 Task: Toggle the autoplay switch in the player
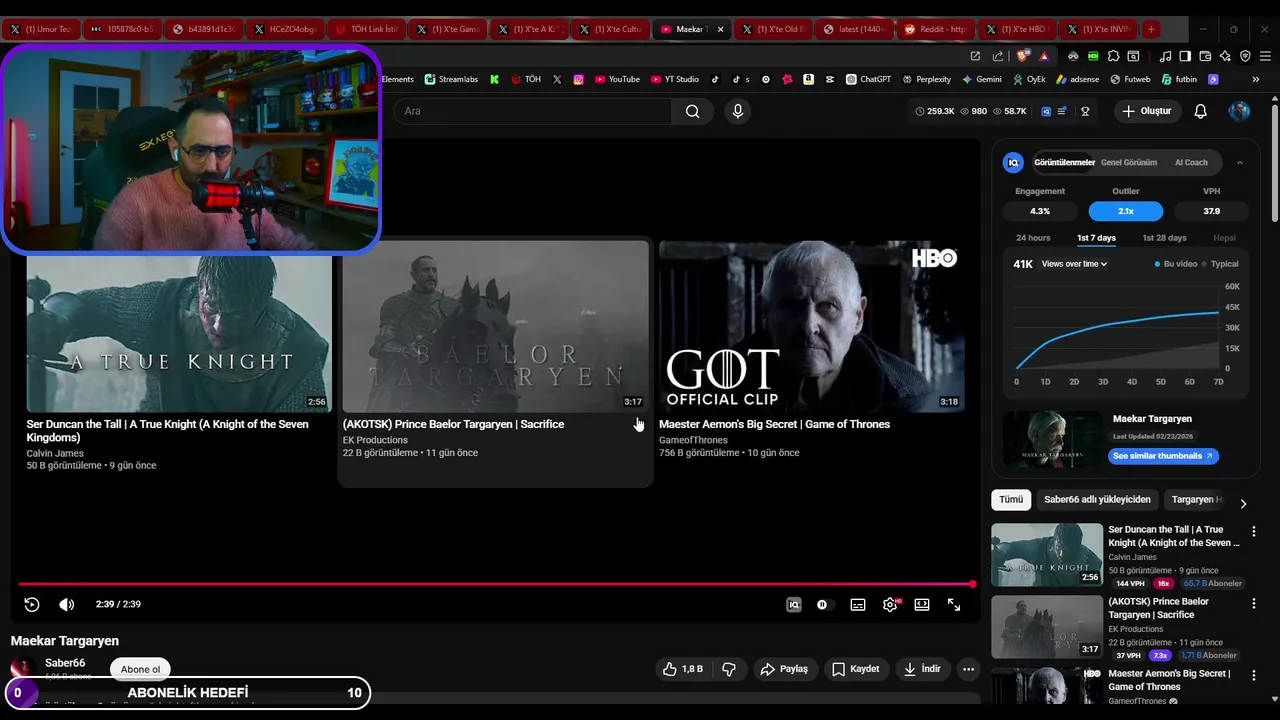[x=823, y=604]
